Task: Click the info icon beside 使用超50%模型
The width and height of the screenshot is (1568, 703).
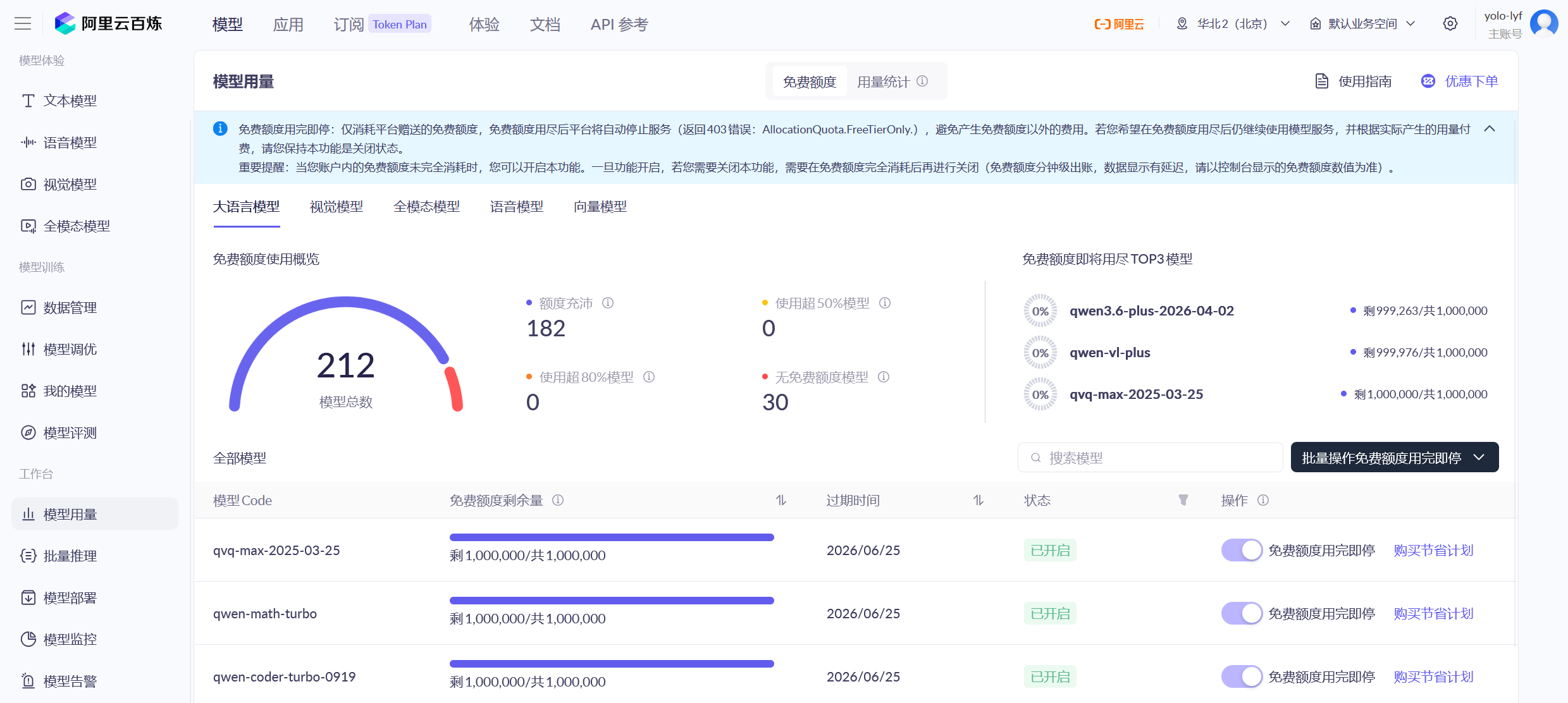Action: pos(885,303)
